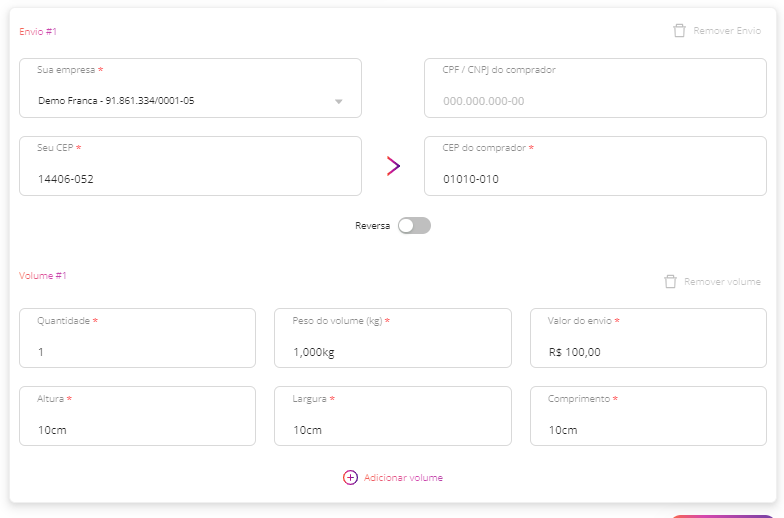Click the Quantidade input field
784x518 pixels.
(x=138, y=338)
